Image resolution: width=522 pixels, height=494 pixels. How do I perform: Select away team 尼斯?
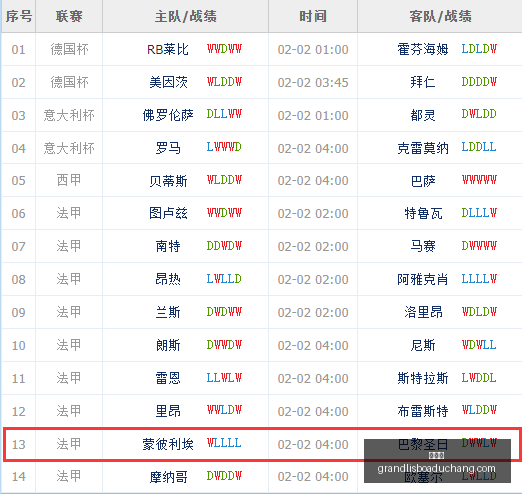click(423, 345)
